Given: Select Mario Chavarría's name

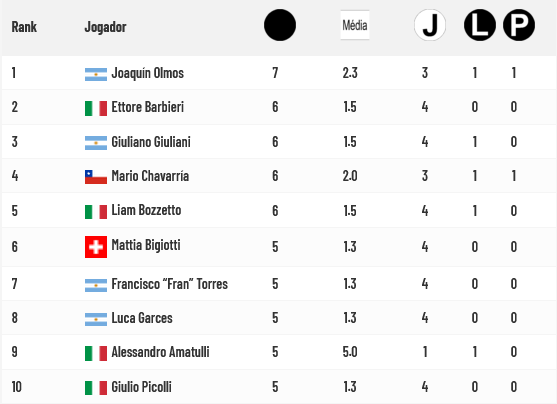Looking at the screenshot, I should point(150,176).
